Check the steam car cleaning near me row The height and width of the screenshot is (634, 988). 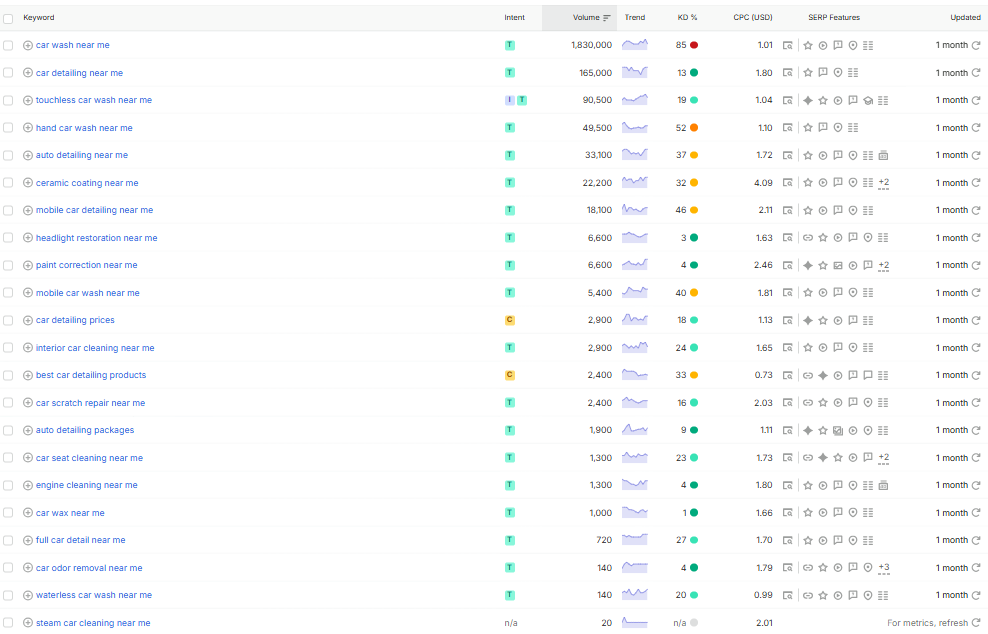[8, 623]
